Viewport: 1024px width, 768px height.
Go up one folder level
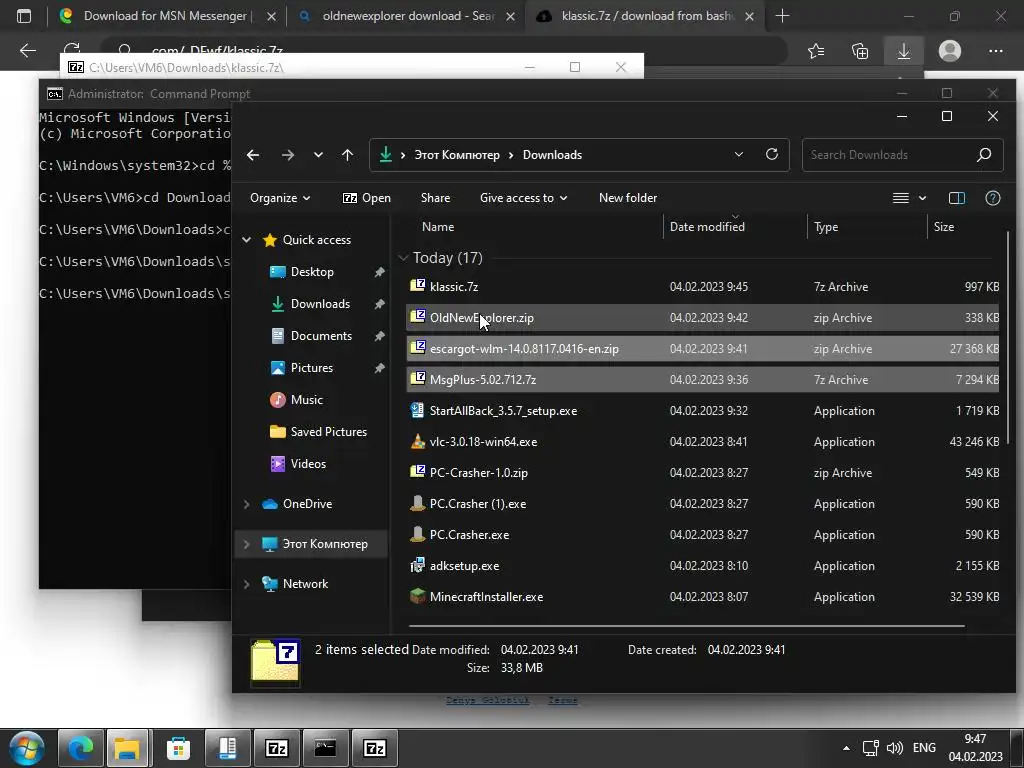[347, 155]
